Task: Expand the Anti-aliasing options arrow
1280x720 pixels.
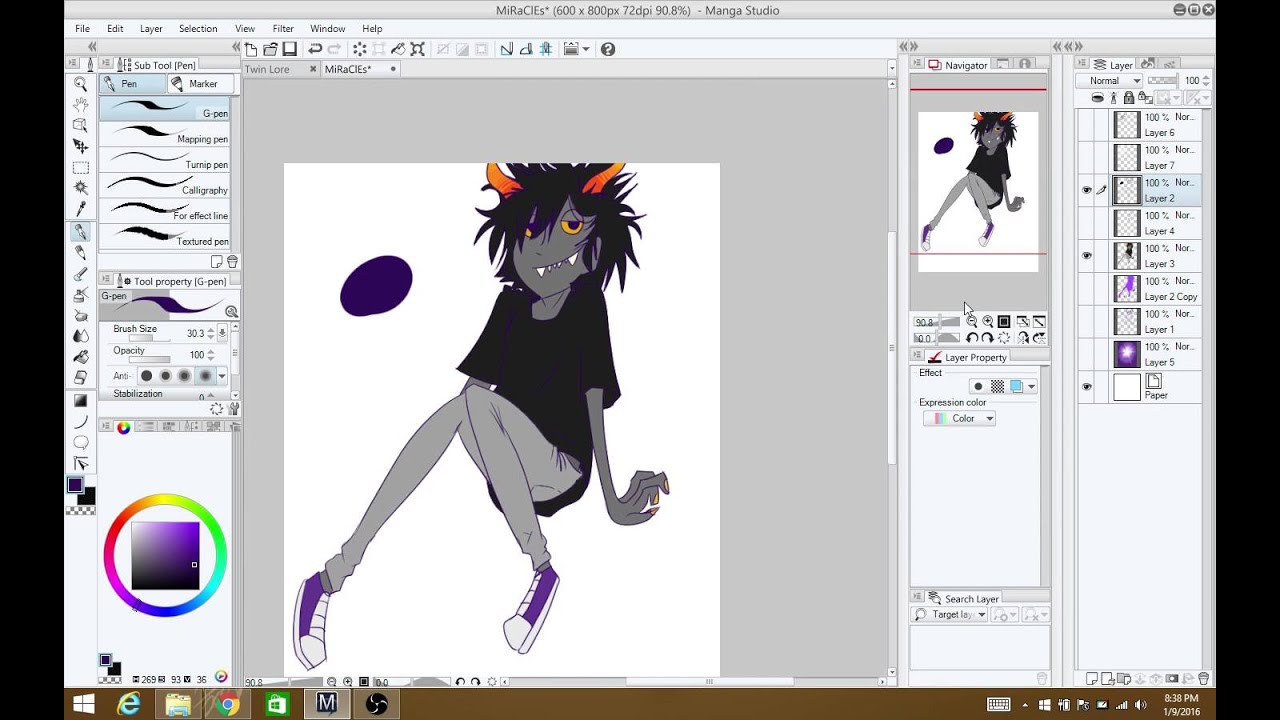Action: click(x=222, y=376)
